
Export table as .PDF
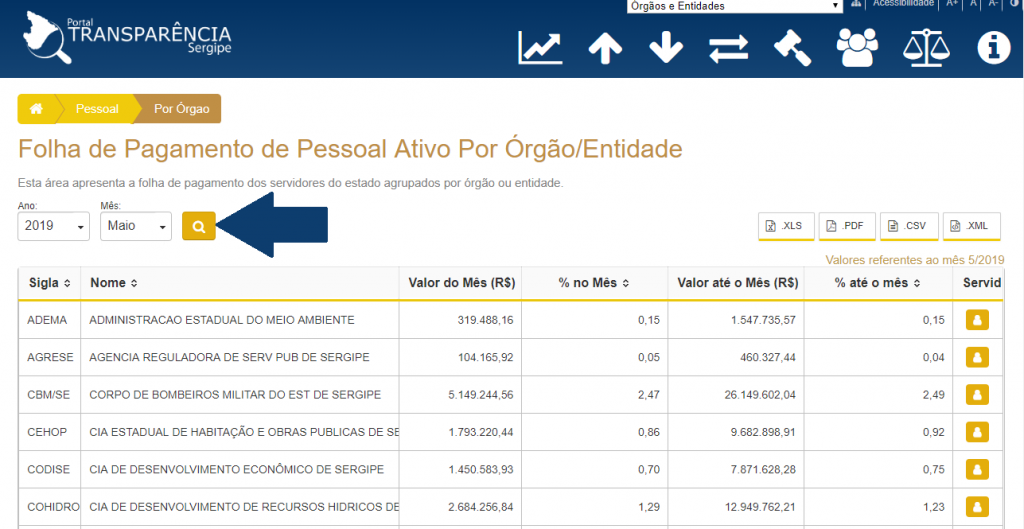[847, 226]
